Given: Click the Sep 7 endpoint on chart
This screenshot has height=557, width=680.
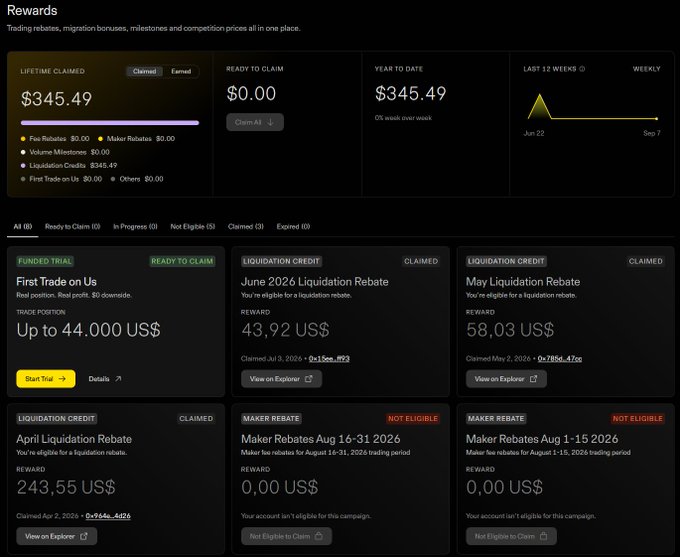Looking at the screenshot, I should tap(657, 118).
